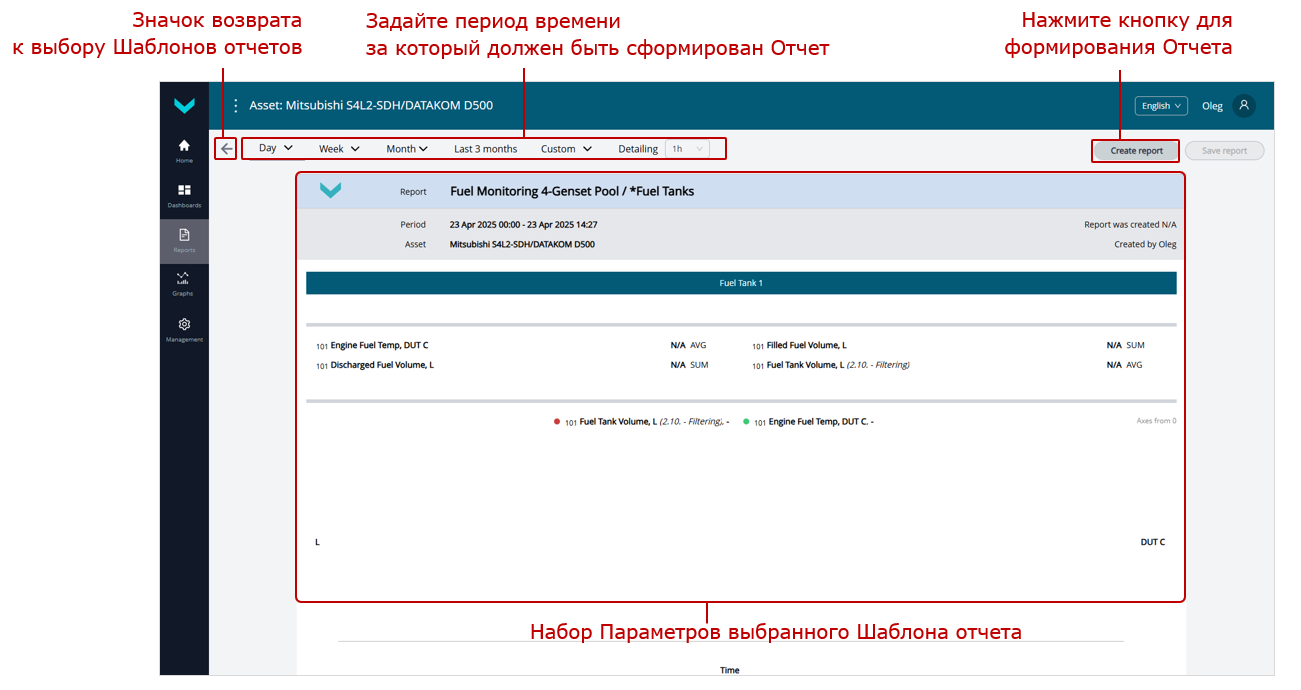Click the back arrow to return to report templates

(226, 147)
